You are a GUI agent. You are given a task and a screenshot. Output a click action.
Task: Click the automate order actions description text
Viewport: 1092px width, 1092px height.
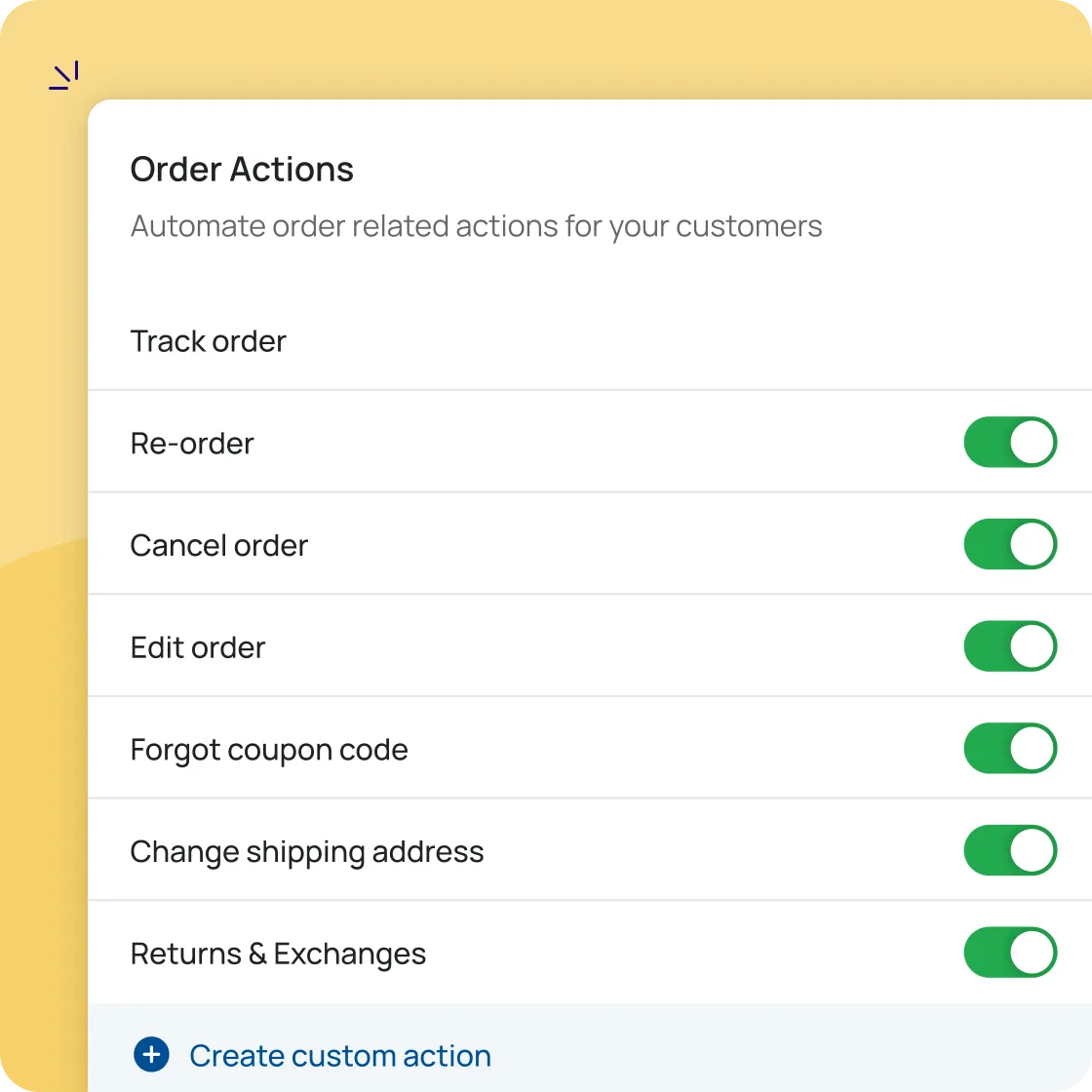pyautogui.click(x=476, y=225)
